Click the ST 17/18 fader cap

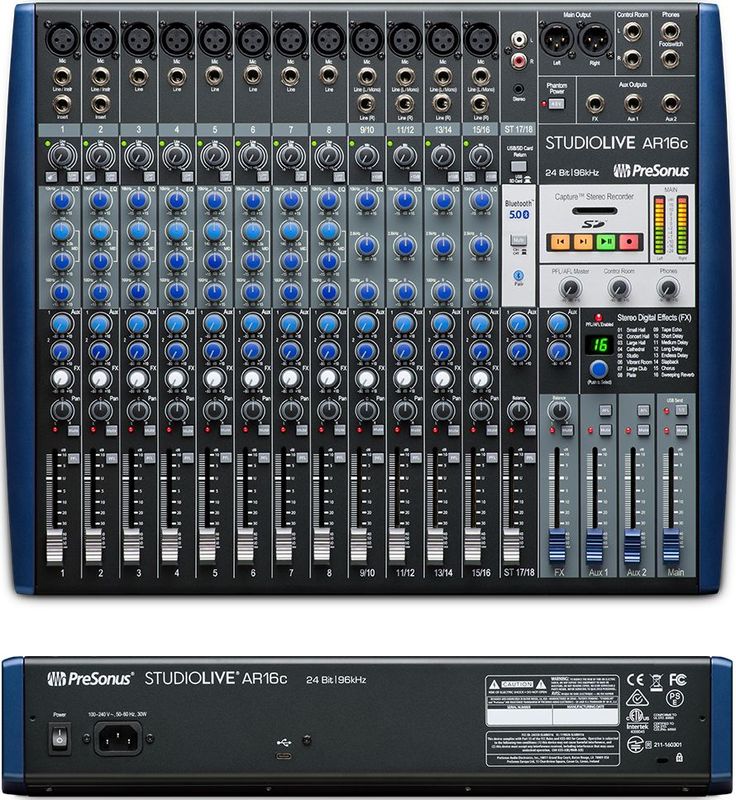512,546
